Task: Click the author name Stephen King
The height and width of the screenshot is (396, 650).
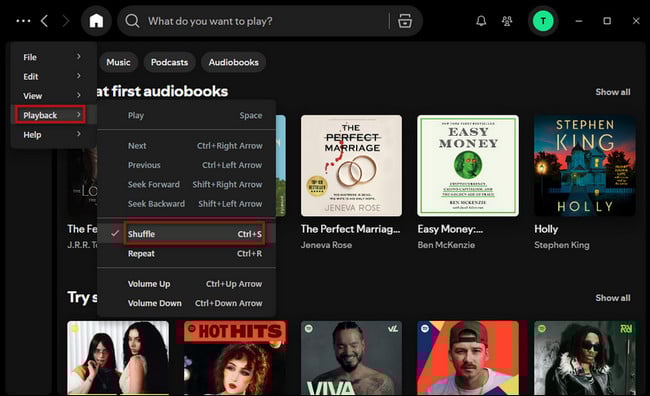Action: coord(562,245)
